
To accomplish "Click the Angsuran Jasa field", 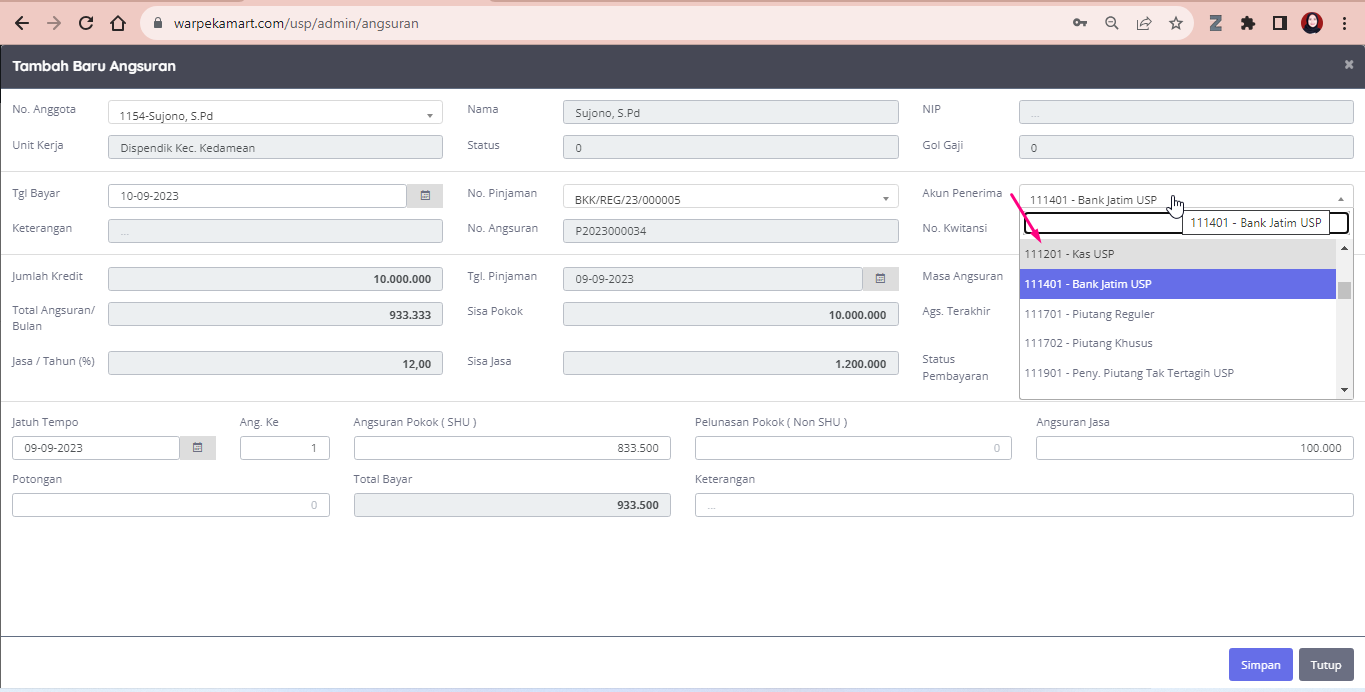I will (x=1195, y=448).
